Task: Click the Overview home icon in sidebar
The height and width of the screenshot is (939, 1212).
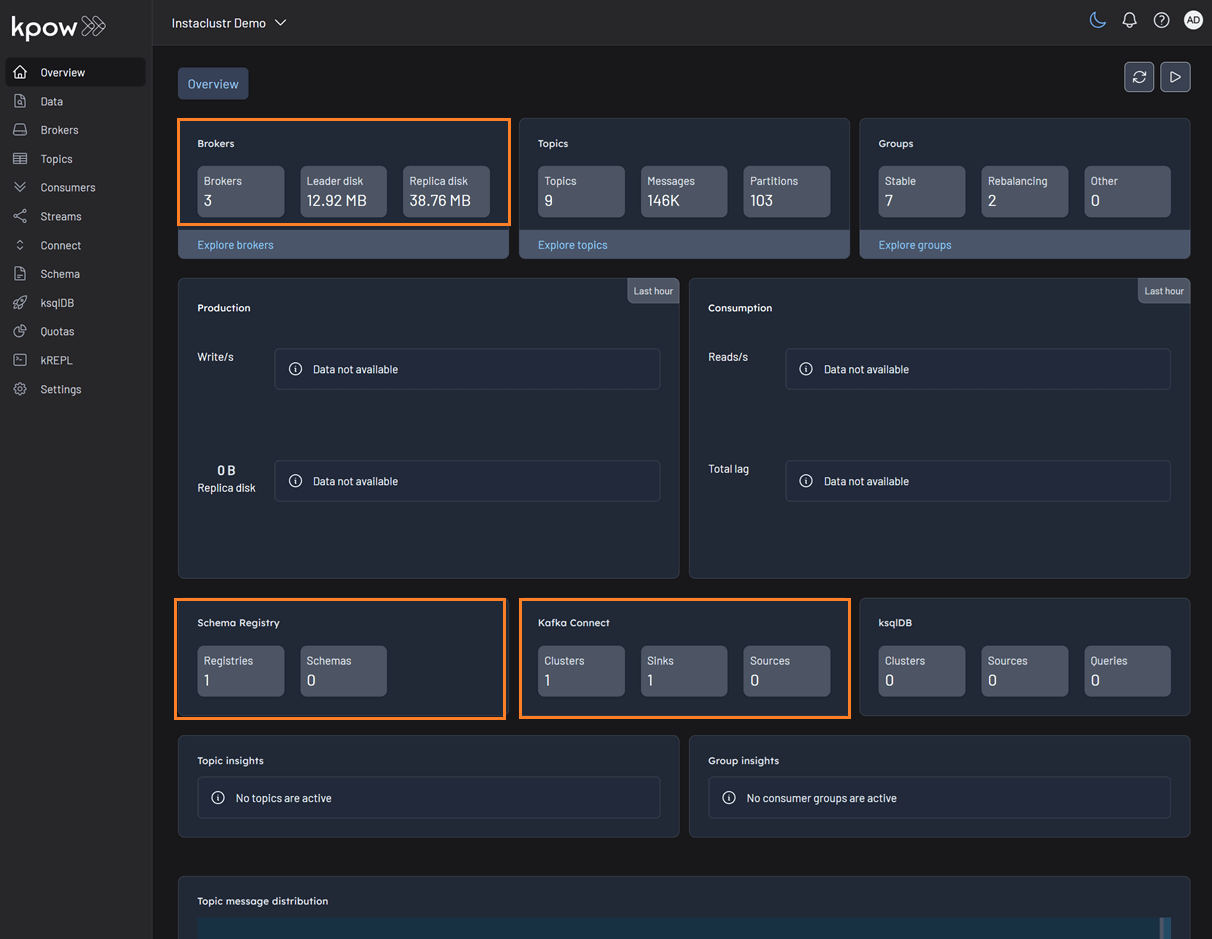Action: (20, 72)
